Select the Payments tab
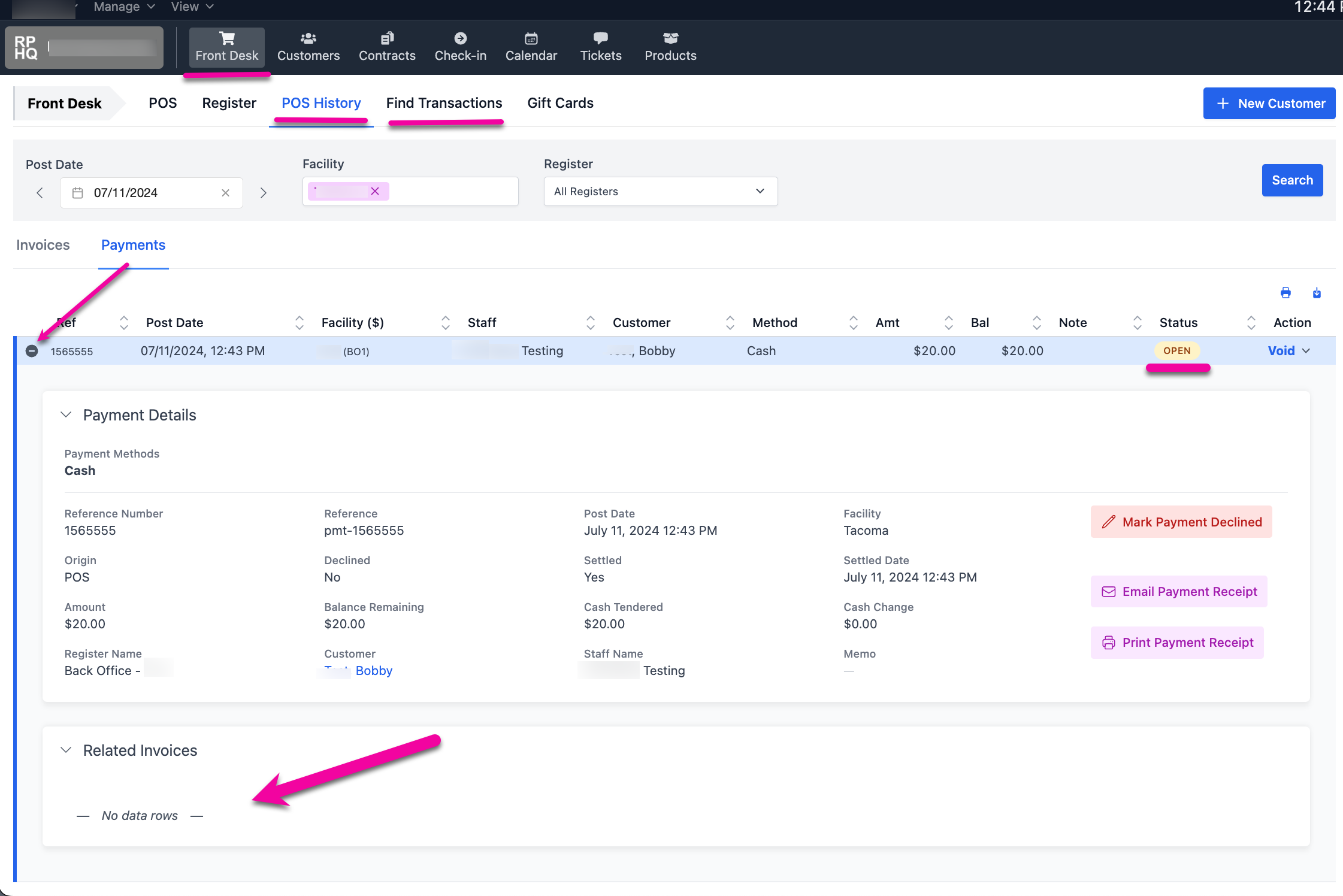 pyautogui.click(x=133, y=245)
